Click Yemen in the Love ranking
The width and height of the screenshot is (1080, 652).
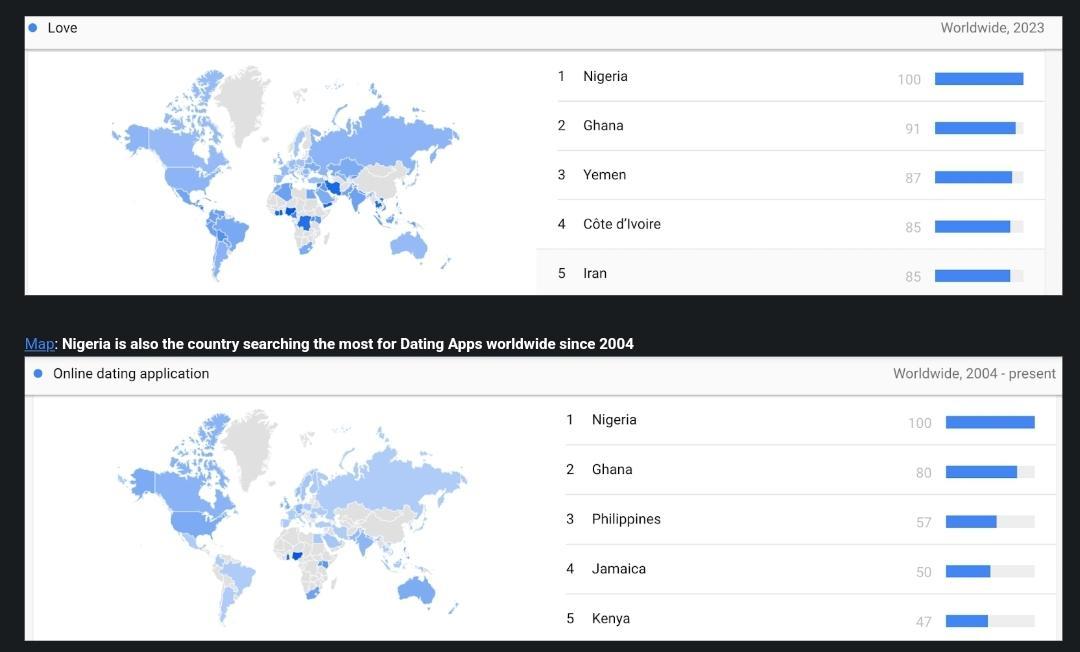click(604, 175)
